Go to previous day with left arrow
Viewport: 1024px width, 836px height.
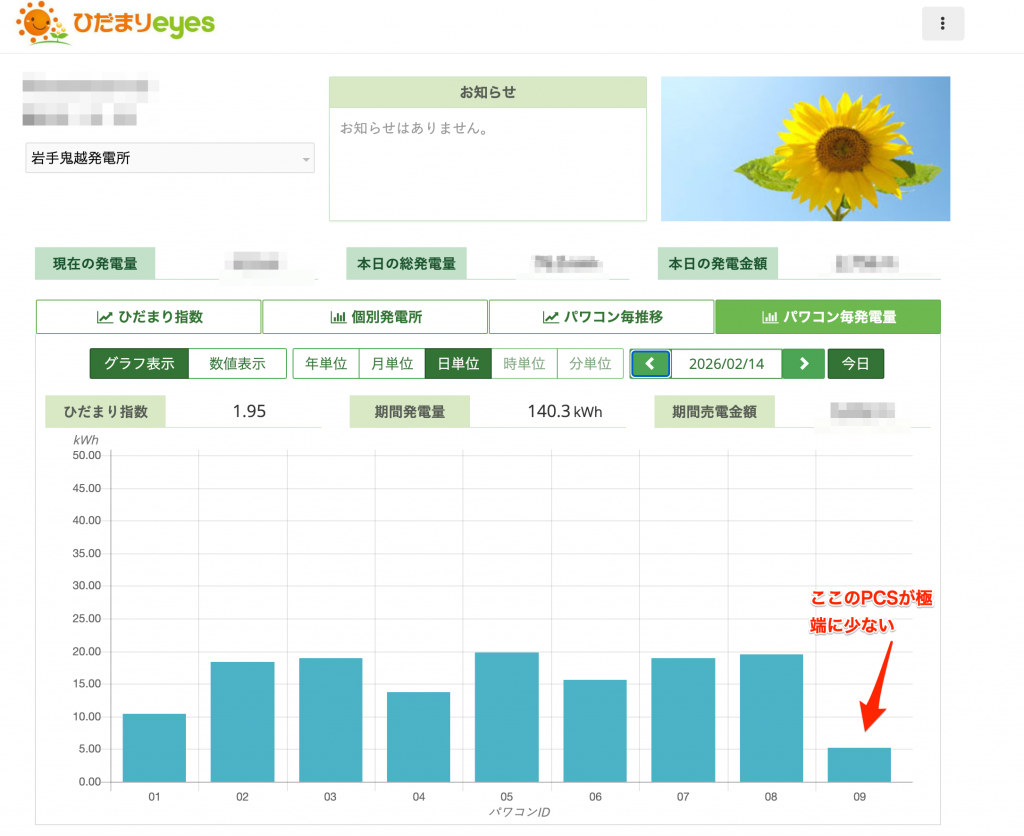pyautogui.click(x=650, y=364)
